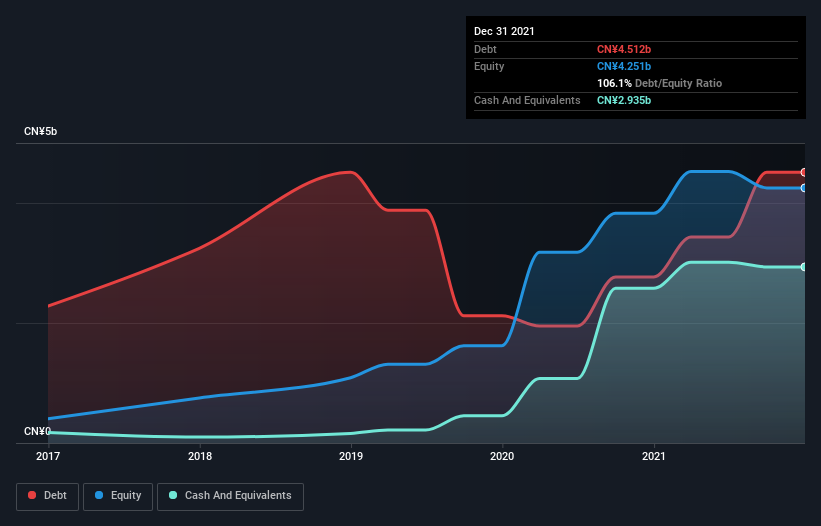Click the 2021 x-axis label
Image resolution: width=821 pixels, height=526 pixels.
(x=654, y=456)
